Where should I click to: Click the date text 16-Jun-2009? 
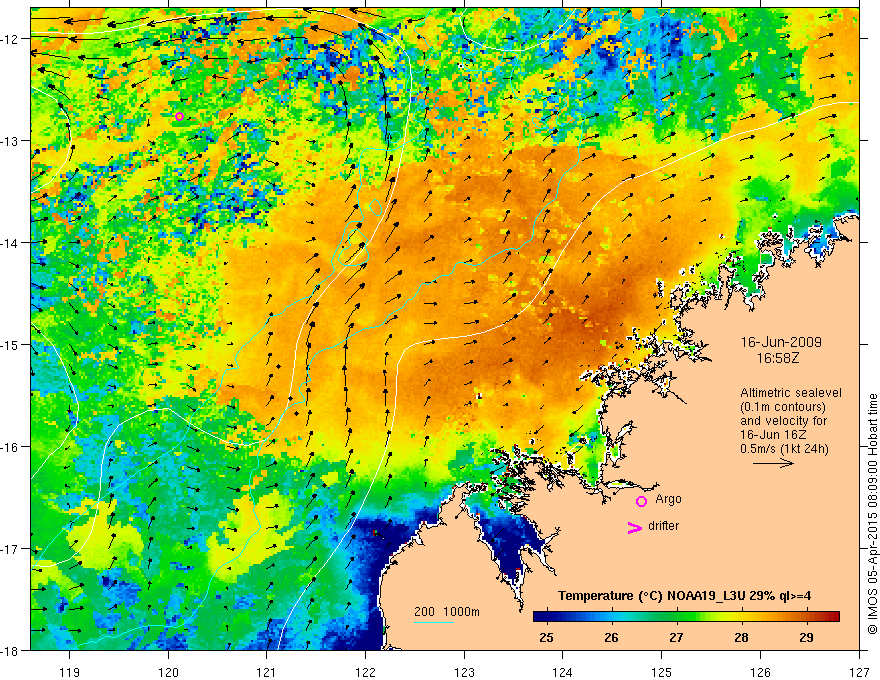pos(781,342)
